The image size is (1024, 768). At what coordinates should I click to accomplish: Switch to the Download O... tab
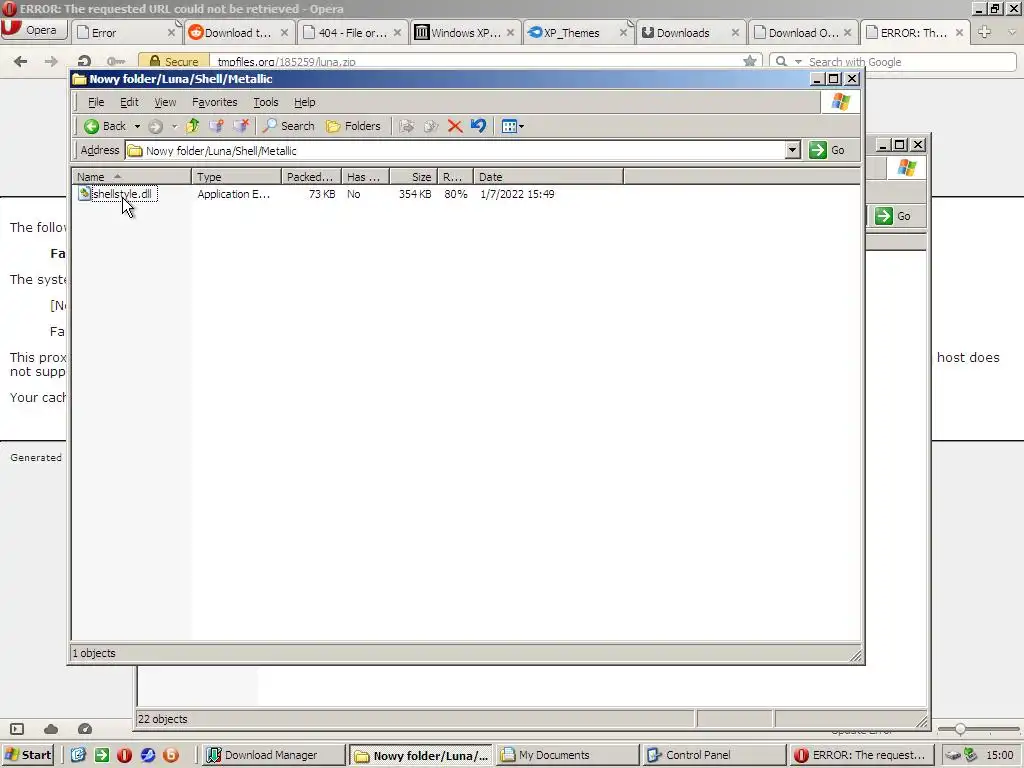pyautogui.click(x=803, y=33)
